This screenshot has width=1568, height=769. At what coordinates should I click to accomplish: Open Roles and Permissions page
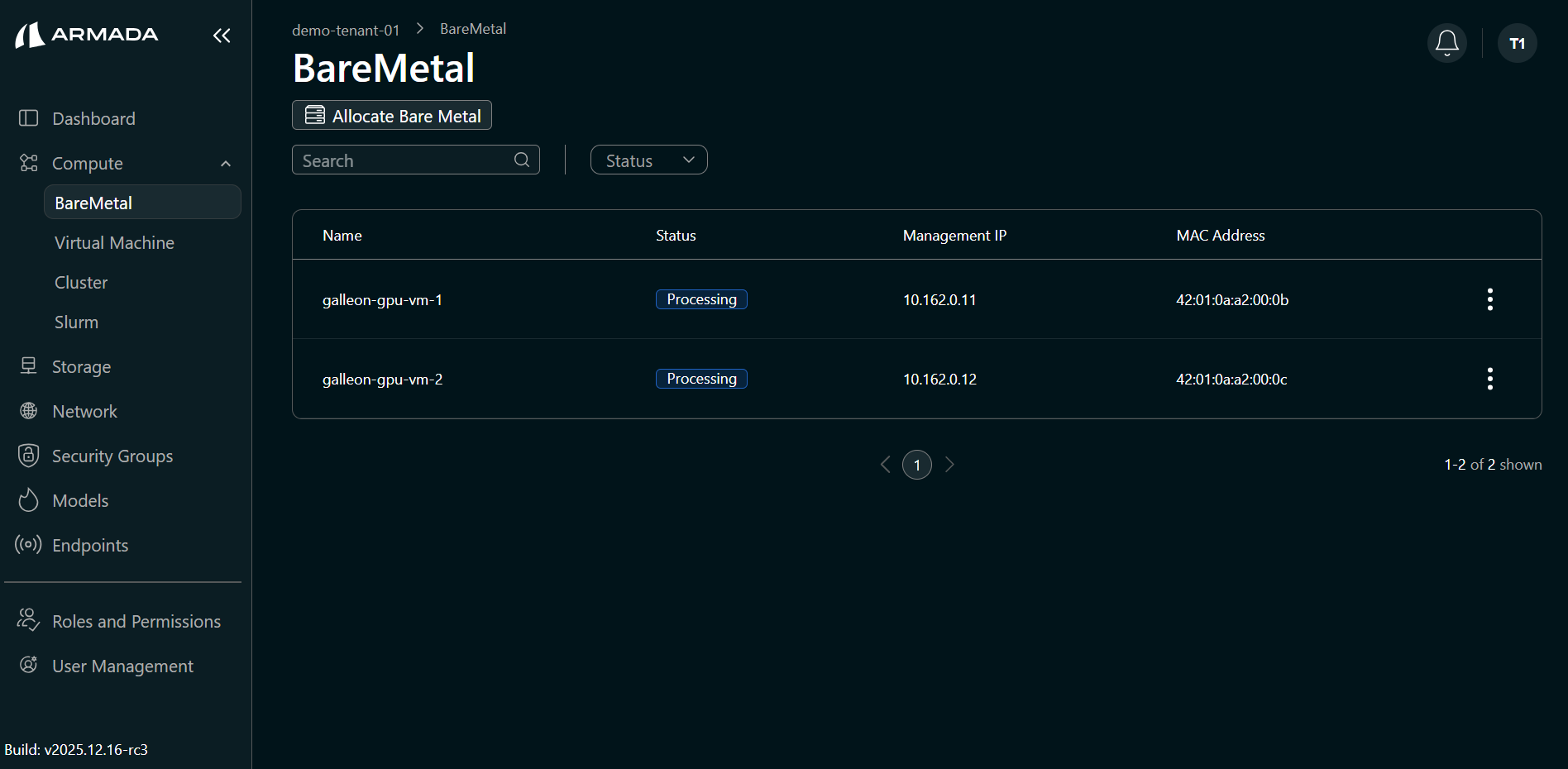(x=136, y=622)
